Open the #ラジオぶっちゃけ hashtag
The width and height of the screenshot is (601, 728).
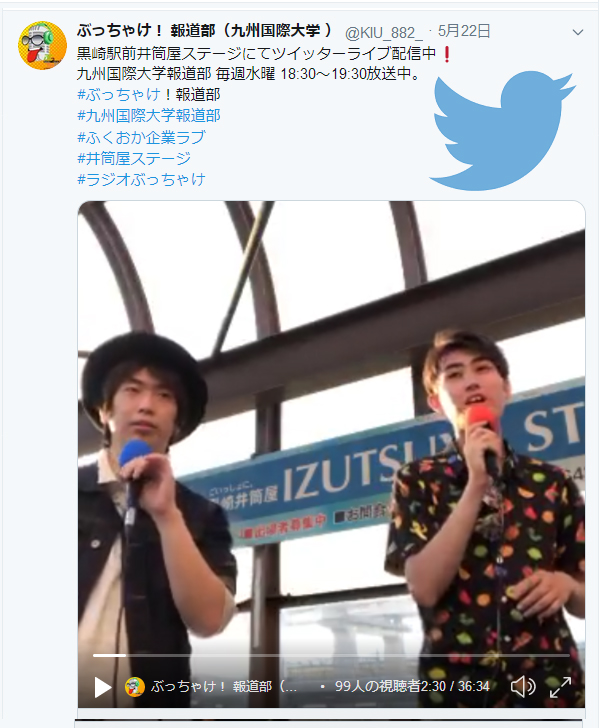(141, 179)
